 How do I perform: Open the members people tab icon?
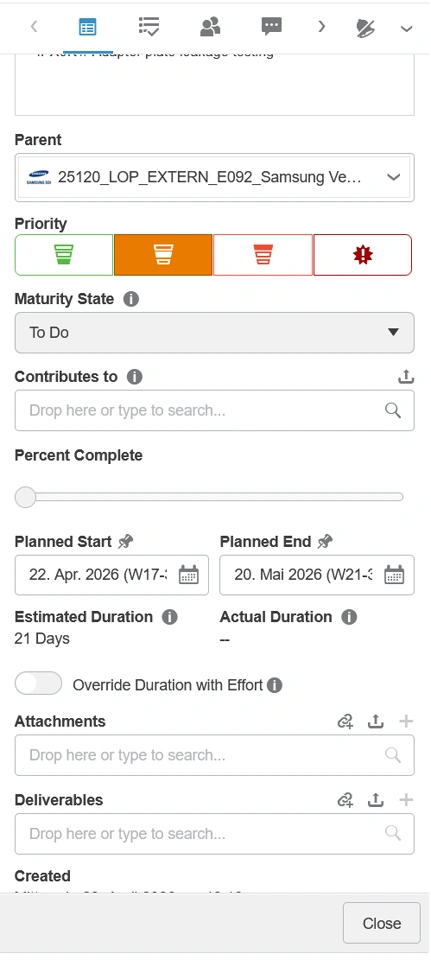click(x=210, y=26)
